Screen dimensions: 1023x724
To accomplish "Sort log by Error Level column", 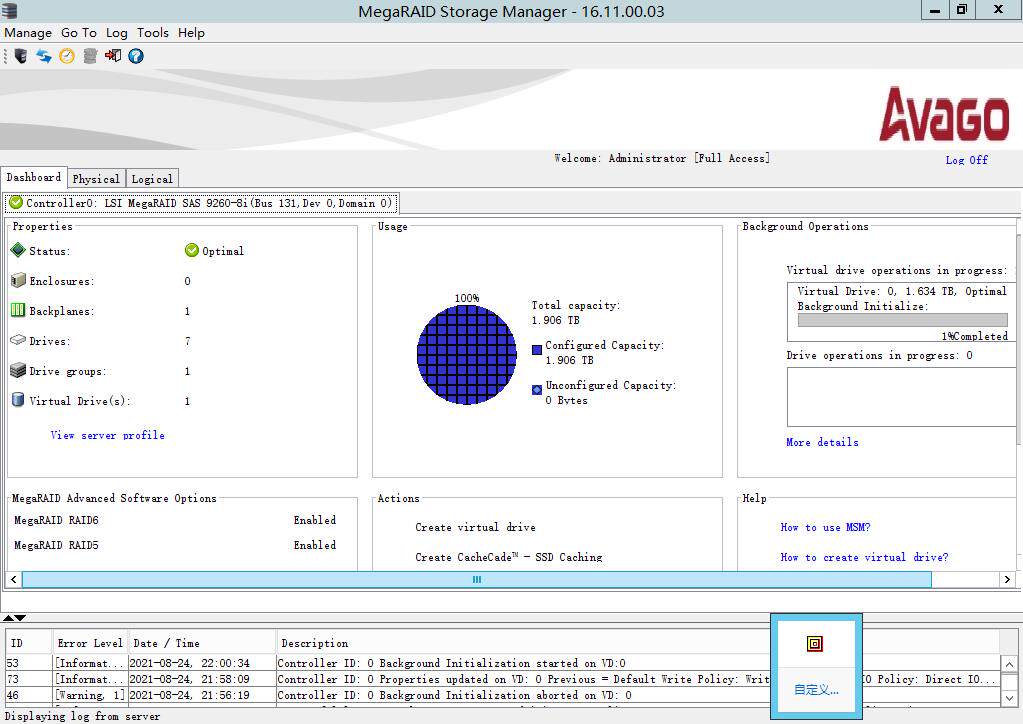I will [90, 643].
